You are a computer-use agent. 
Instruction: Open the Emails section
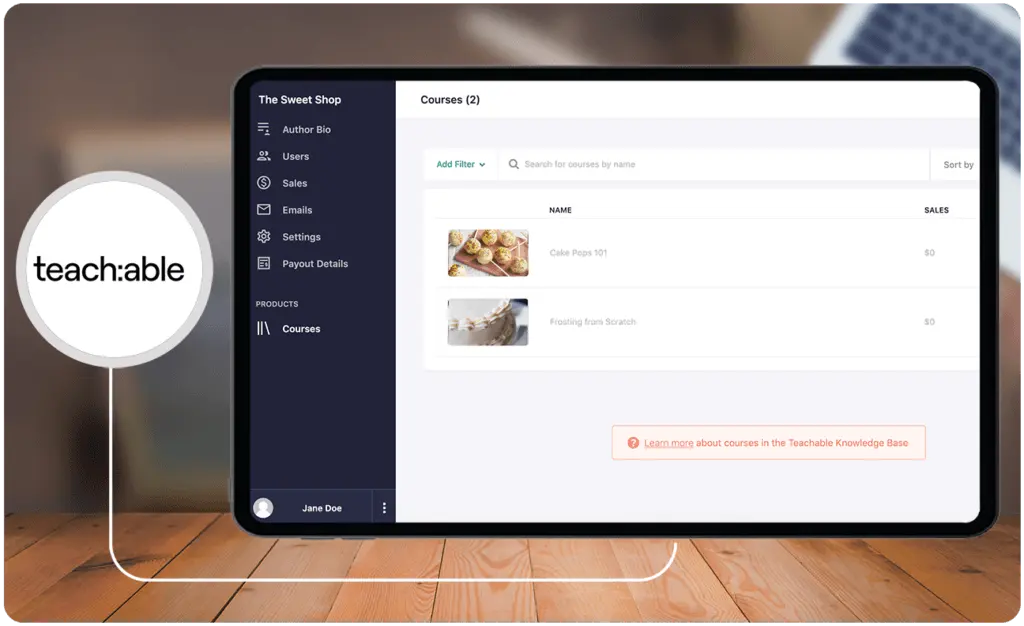click(x=297, y=210)
